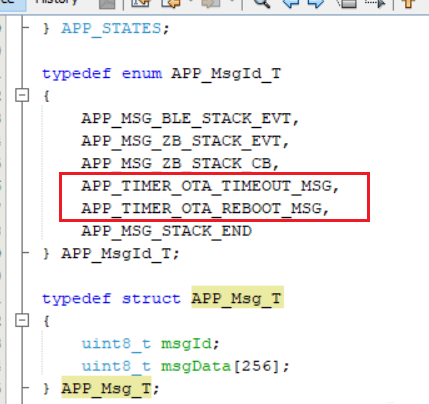Click the APP_STATES typedef name
Viewport: 429px width, 404px height.
(111, 28)
